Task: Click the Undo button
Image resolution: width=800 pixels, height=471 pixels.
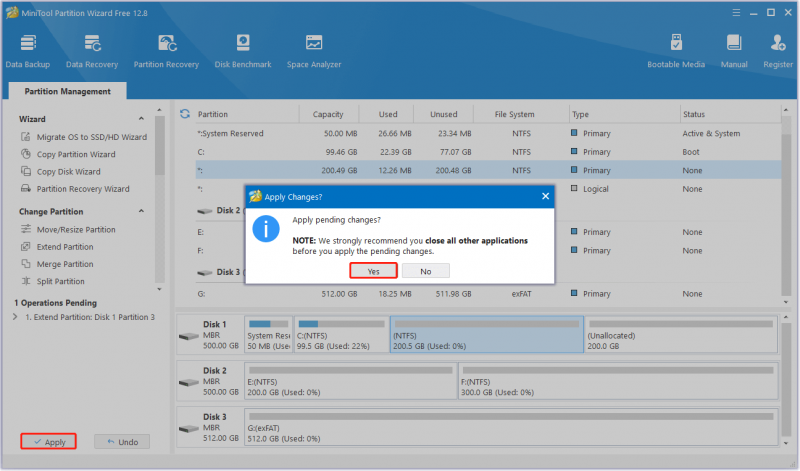Action: 122,442
